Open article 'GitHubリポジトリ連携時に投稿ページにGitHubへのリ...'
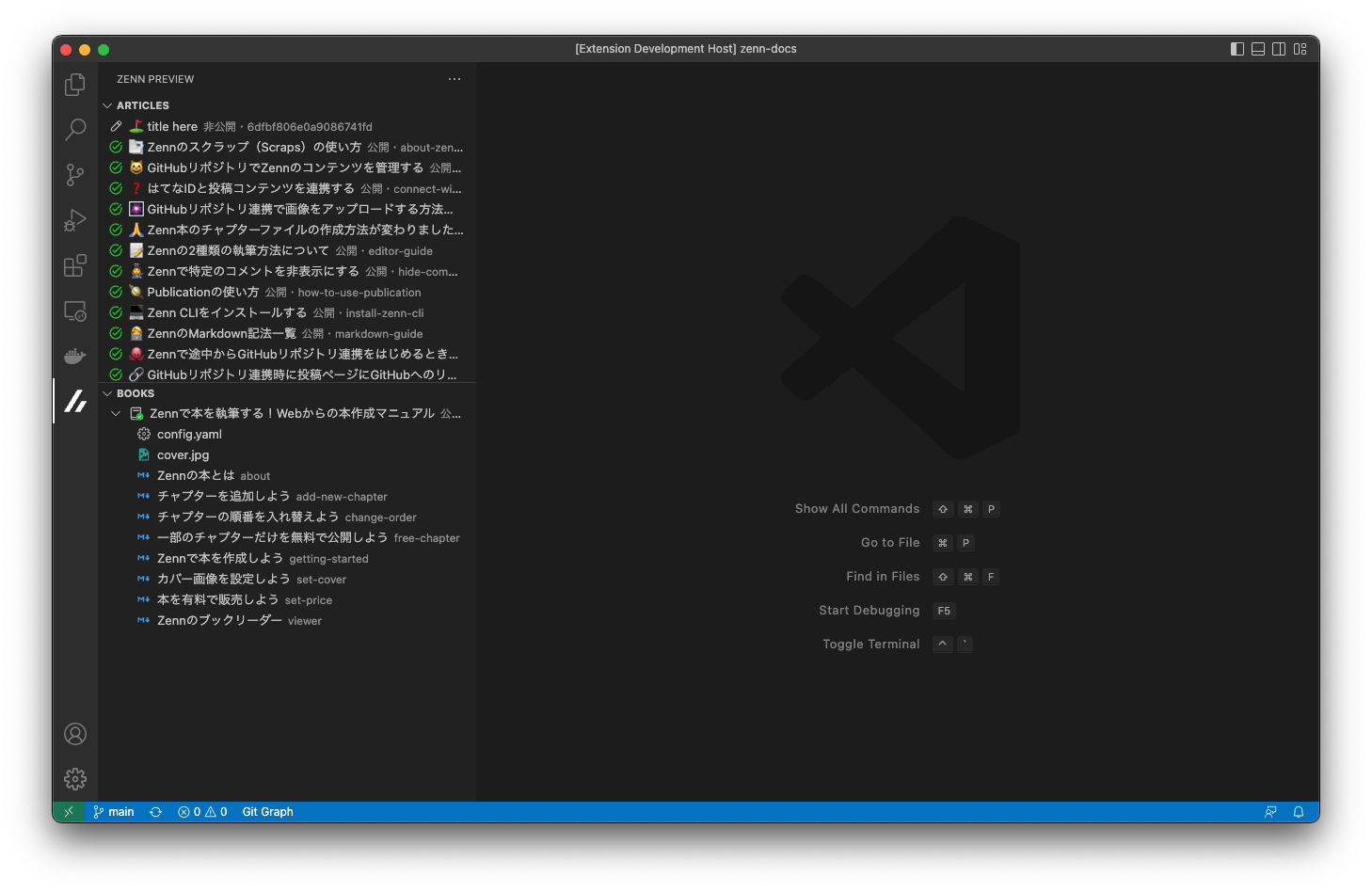This screenshot has width=1372, height=892. (x=287, y=374)
